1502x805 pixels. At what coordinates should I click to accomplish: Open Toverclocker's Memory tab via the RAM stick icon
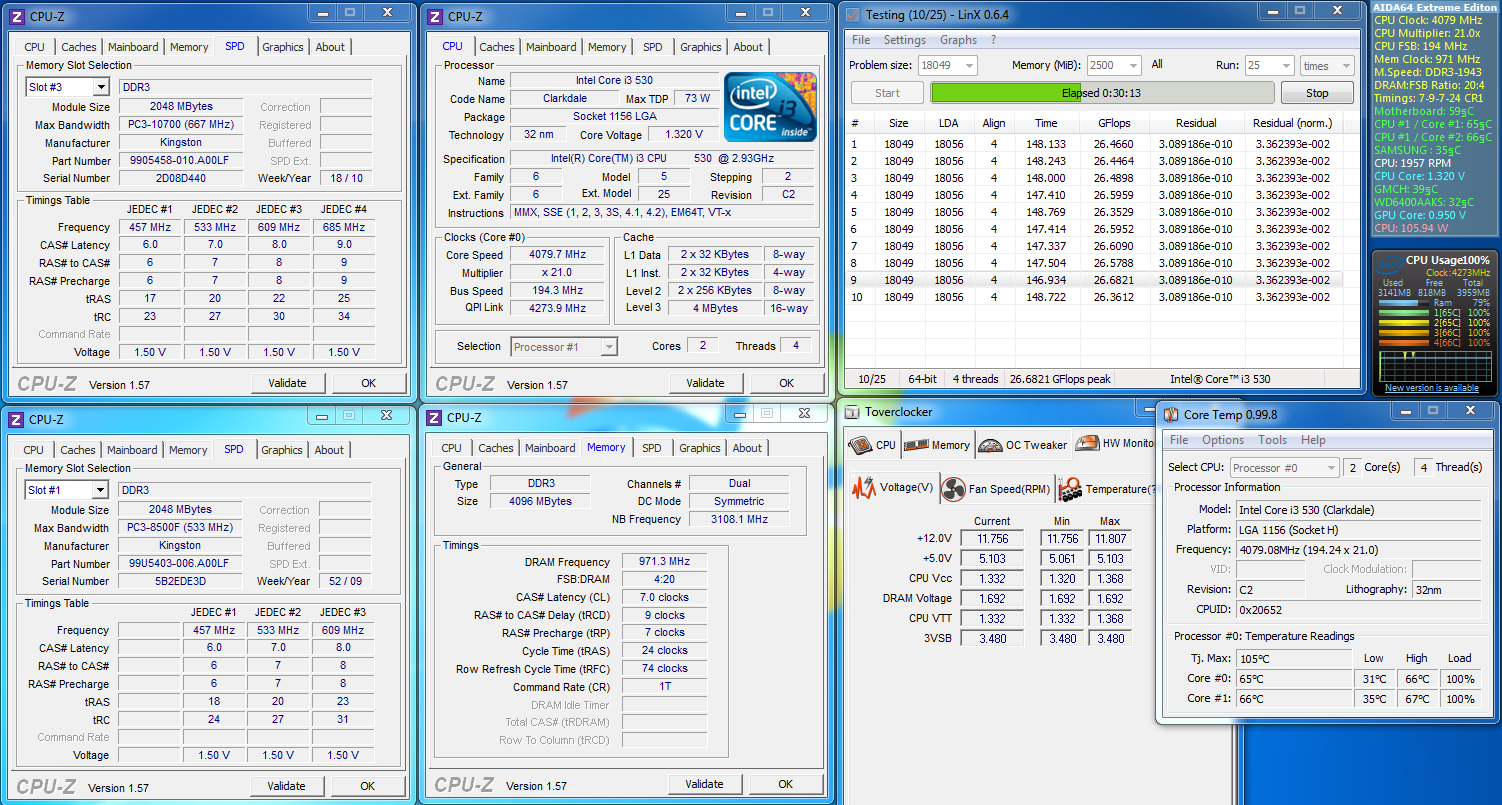[x=916, y=446]
